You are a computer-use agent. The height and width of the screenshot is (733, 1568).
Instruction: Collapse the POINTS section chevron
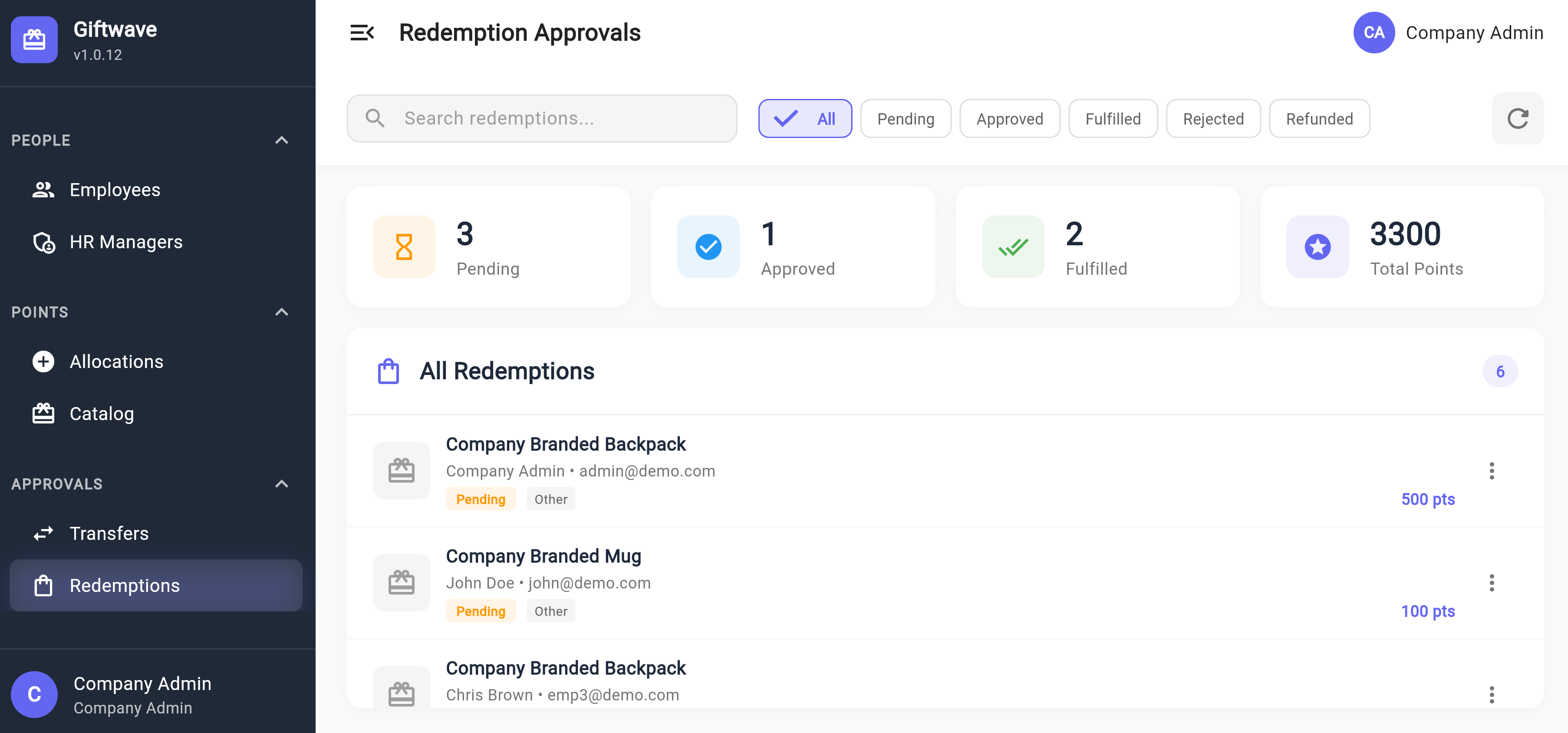(281, 312)
